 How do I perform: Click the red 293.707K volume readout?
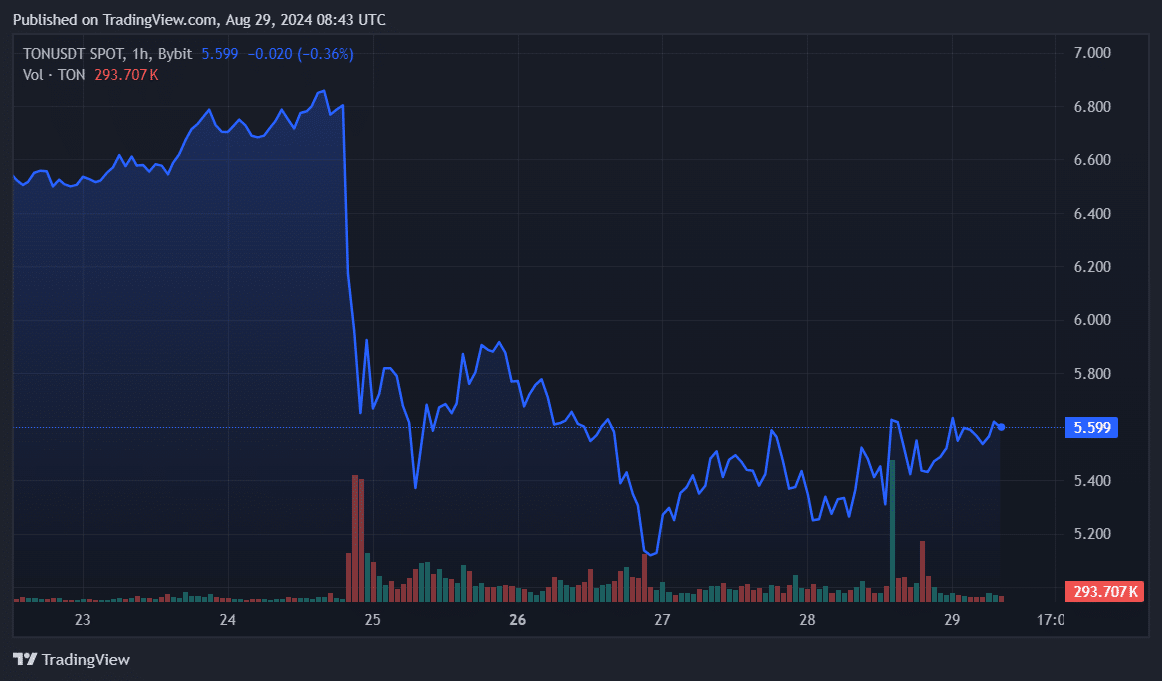[x=125, y=74]
